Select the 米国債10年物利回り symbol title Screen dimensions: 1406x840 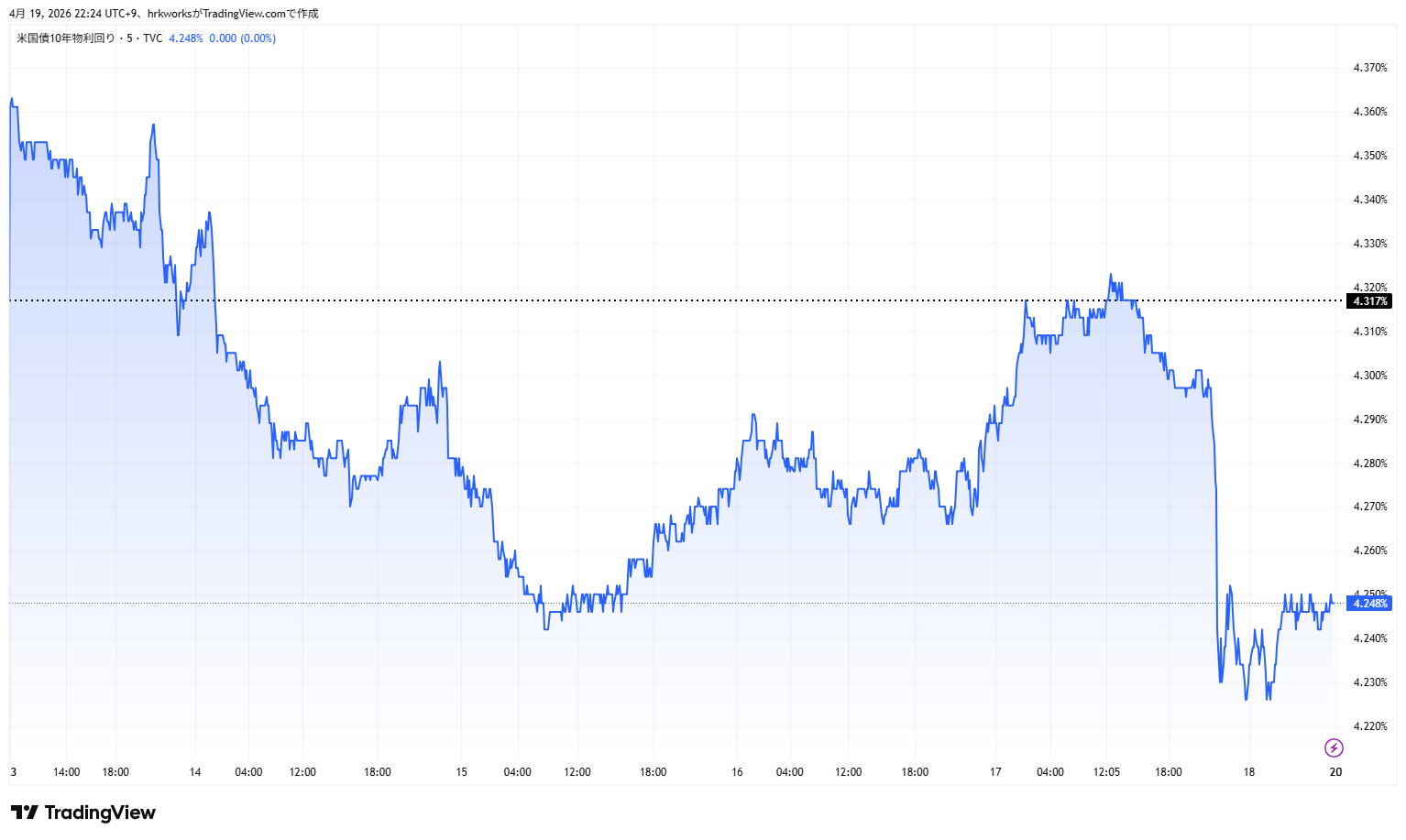[66, 38]
